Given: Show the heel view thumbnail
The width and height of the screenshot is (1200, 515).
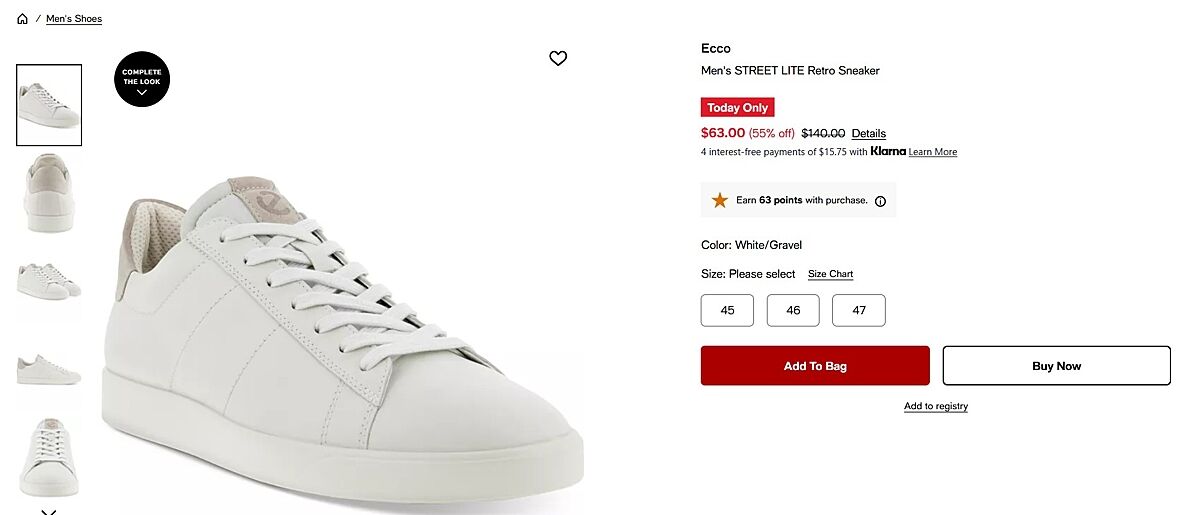Looking at the screenshot, I should coord(48,192).
